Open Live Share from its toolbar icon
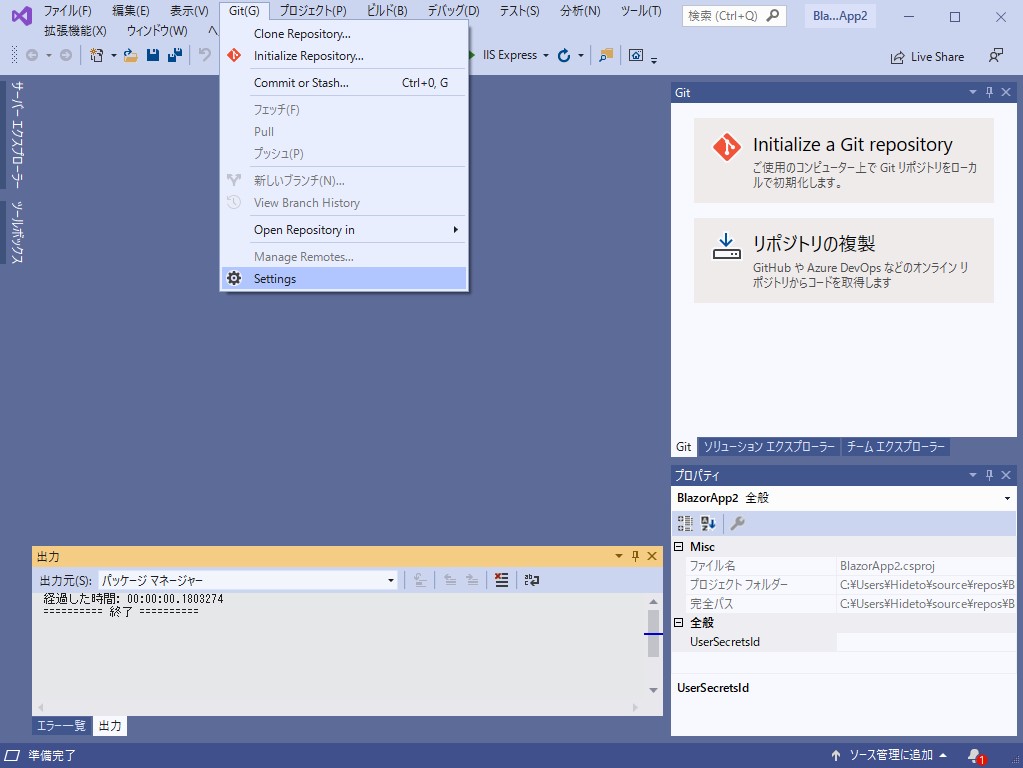 click(x=928, y=56)
